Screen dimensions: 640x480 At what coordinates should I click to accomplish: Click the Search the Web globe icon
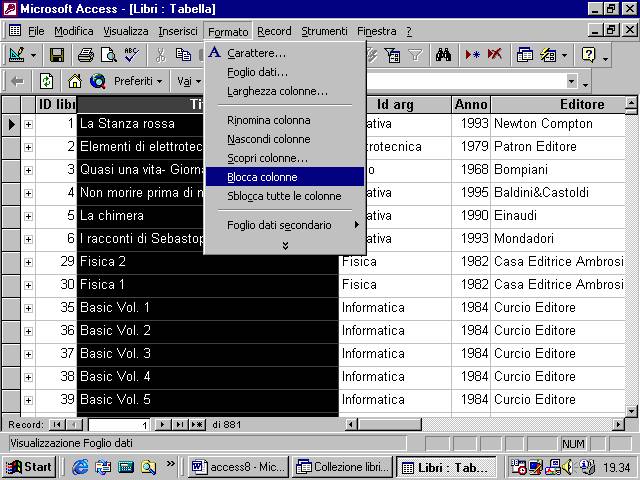pos(98,81)
